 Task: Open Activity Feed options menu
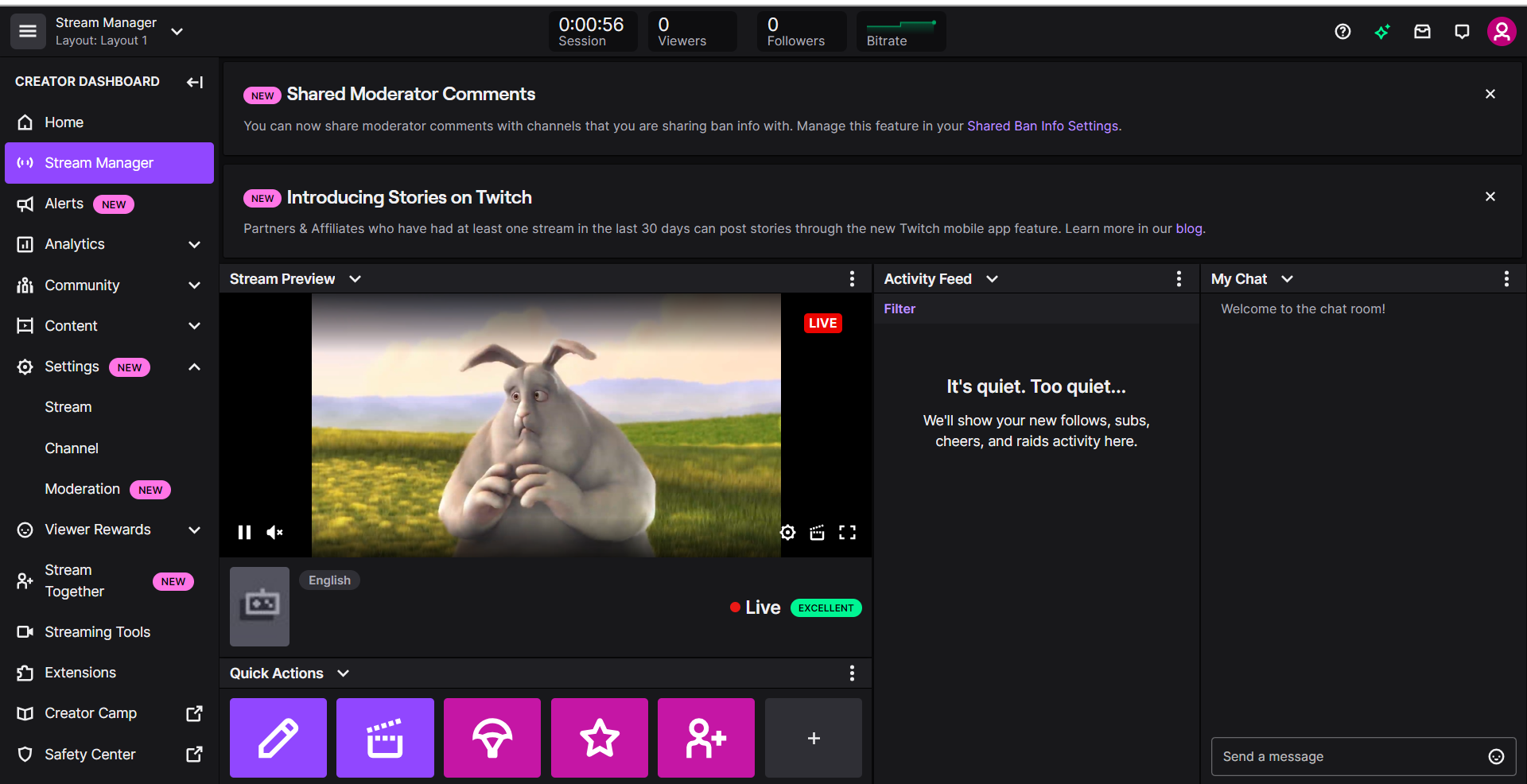pos(1179,279)
